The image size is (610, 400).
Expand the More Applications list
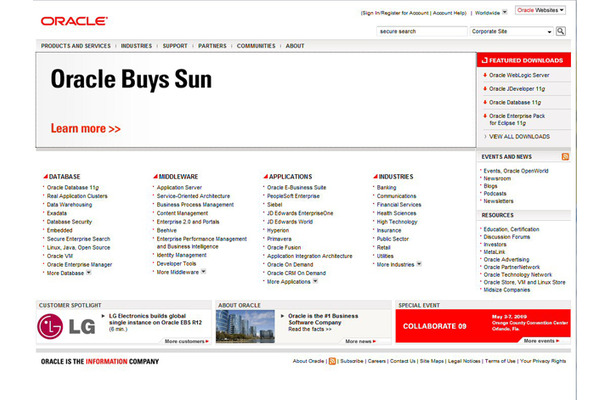click(x=315, y=281)
